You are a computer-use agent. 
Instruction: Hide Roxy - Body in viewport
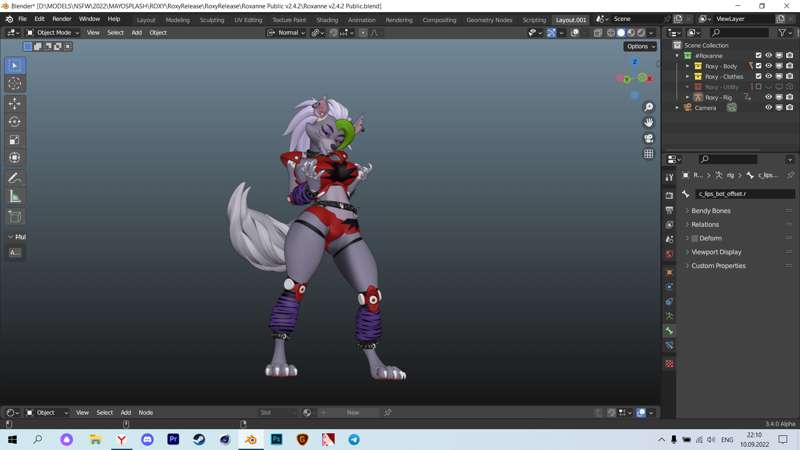point(768,66)
